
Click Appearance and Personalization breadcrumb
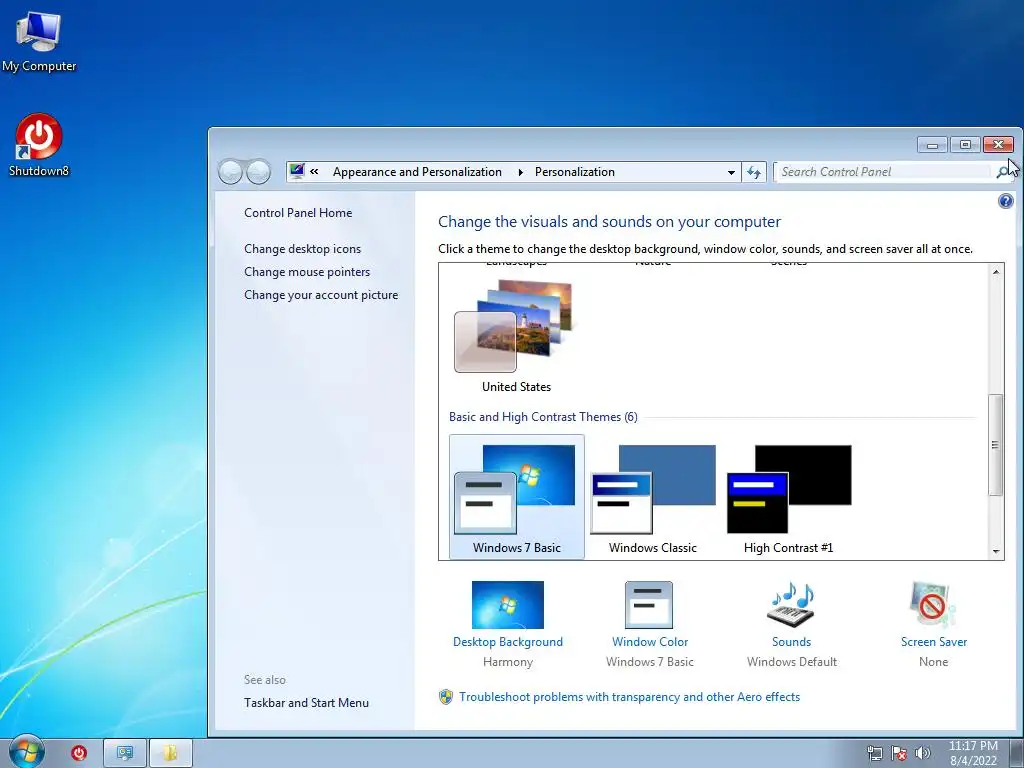[x=417, y=172]
